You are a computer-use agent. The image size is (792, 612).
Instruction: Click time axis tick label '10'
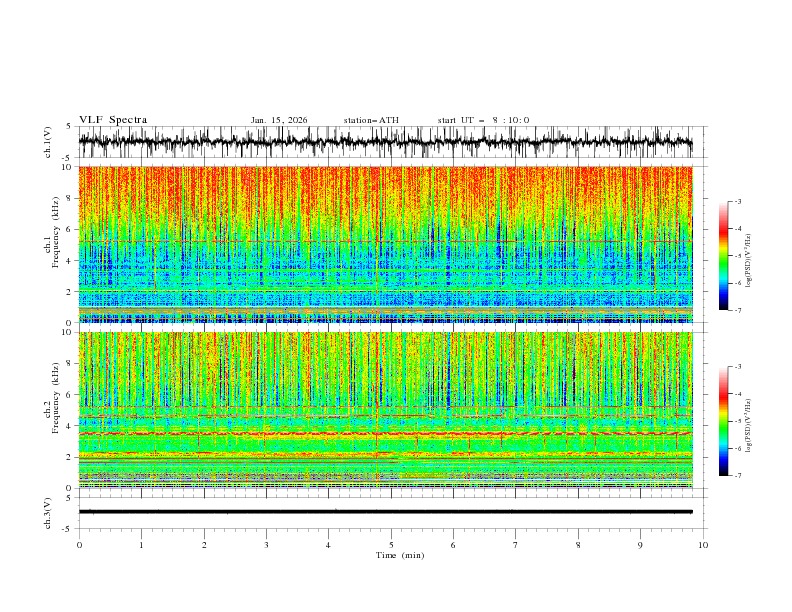tap(703, 545)
